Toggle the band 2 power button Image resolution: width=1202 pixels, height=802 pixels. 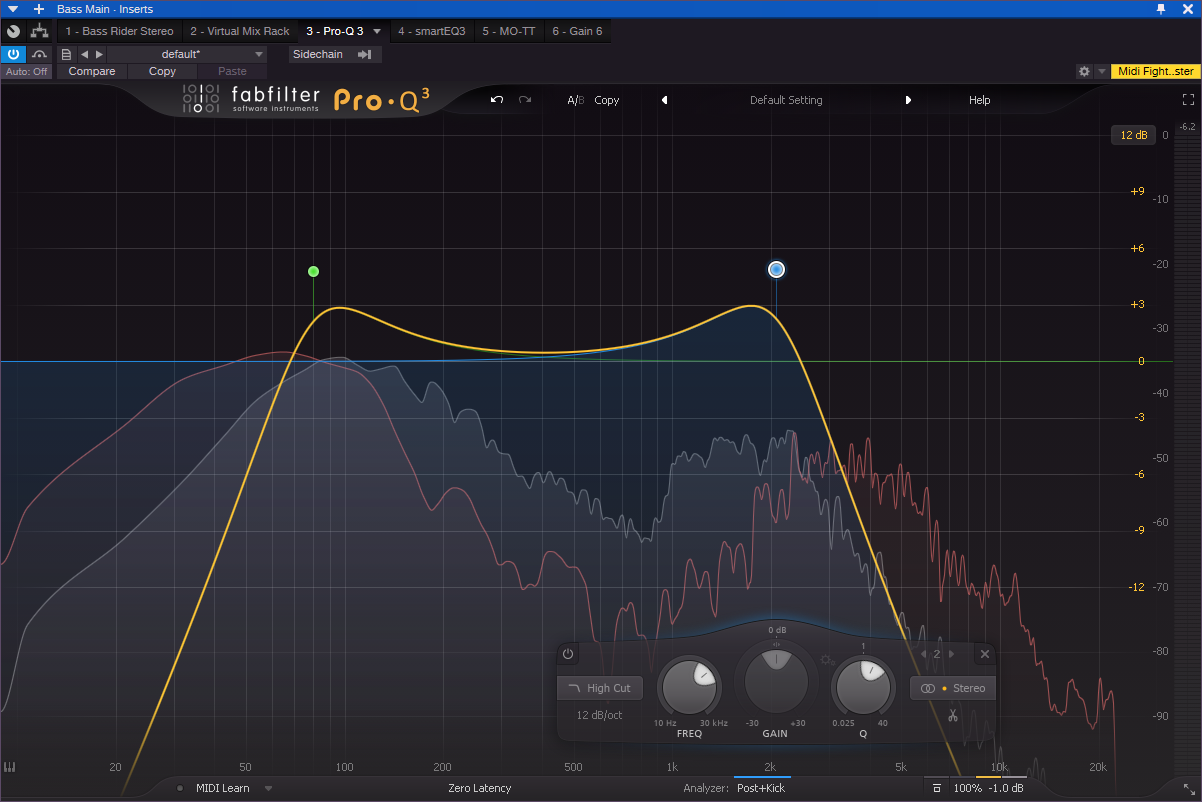[x=568, y=654]
